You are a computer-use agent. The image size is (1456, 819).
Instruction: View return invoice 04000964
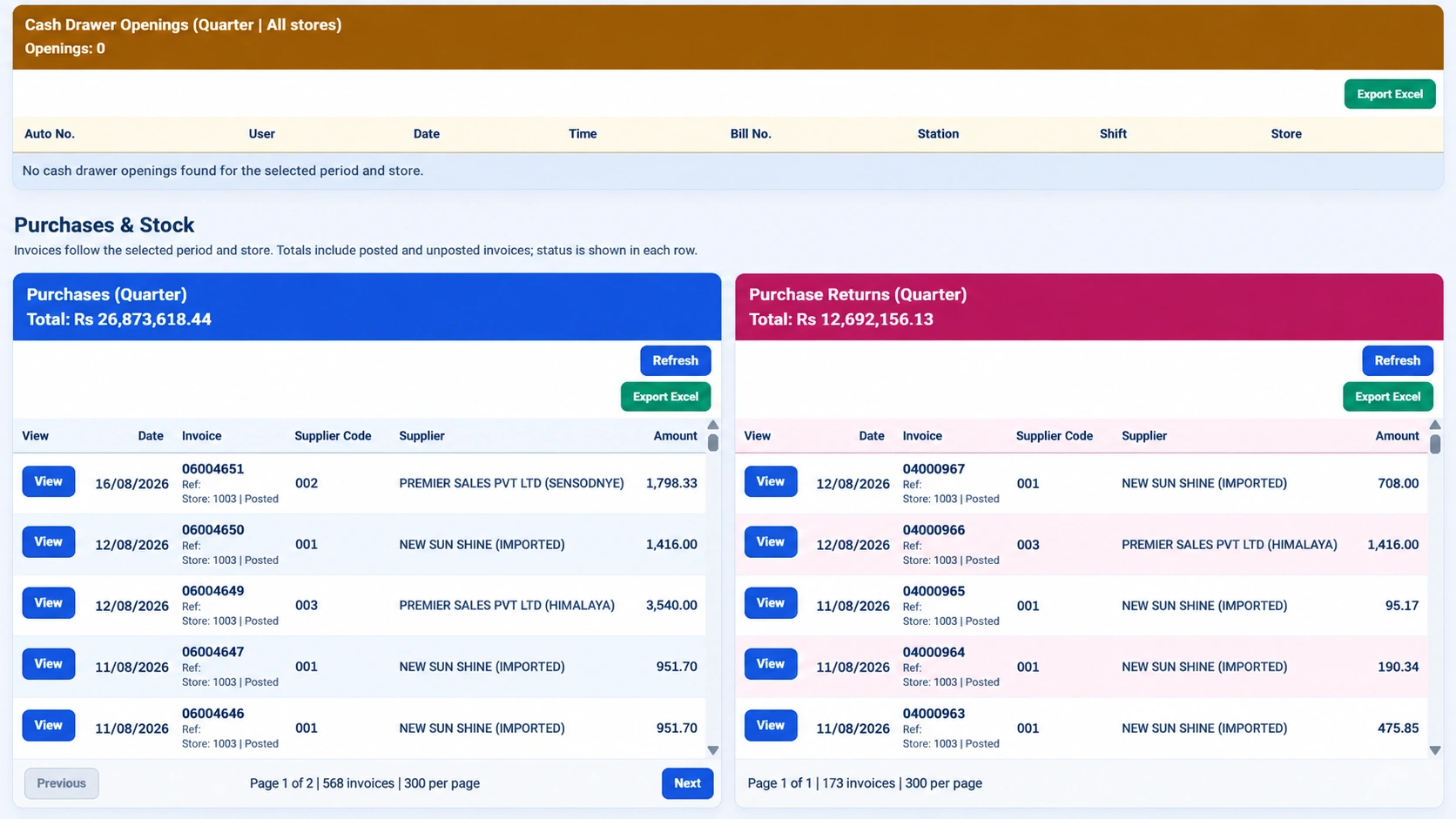point(771,664)
